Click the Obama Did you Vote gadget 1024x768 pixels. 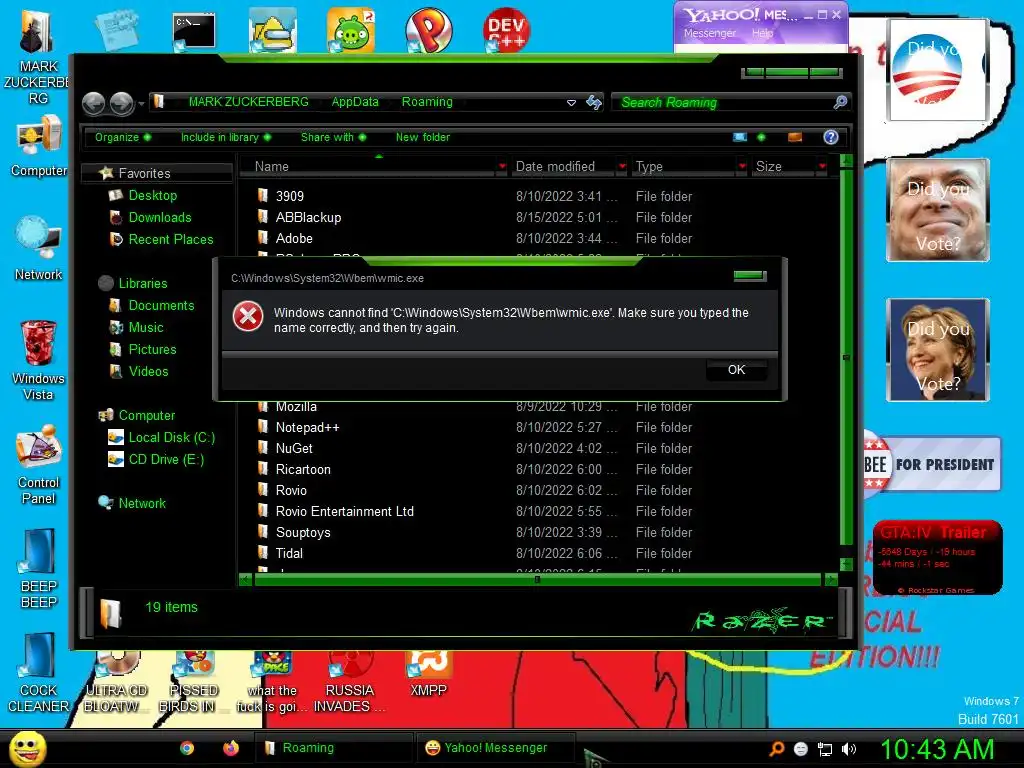(x=937, y=70)
